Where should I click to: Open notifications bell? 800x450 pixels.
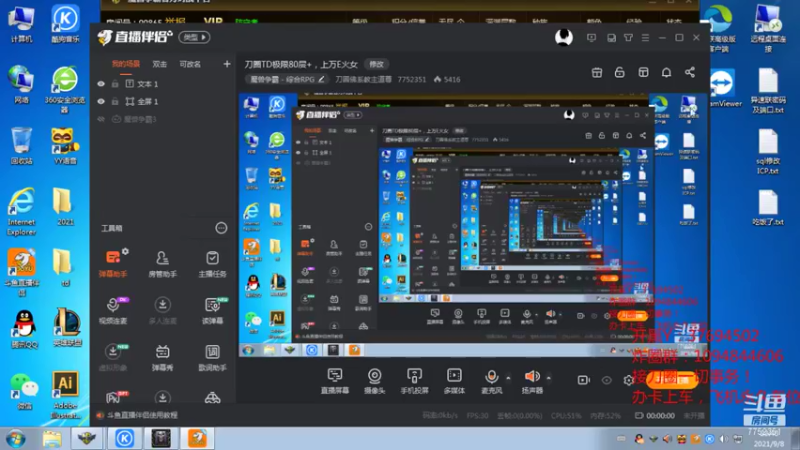coord(666,72)
